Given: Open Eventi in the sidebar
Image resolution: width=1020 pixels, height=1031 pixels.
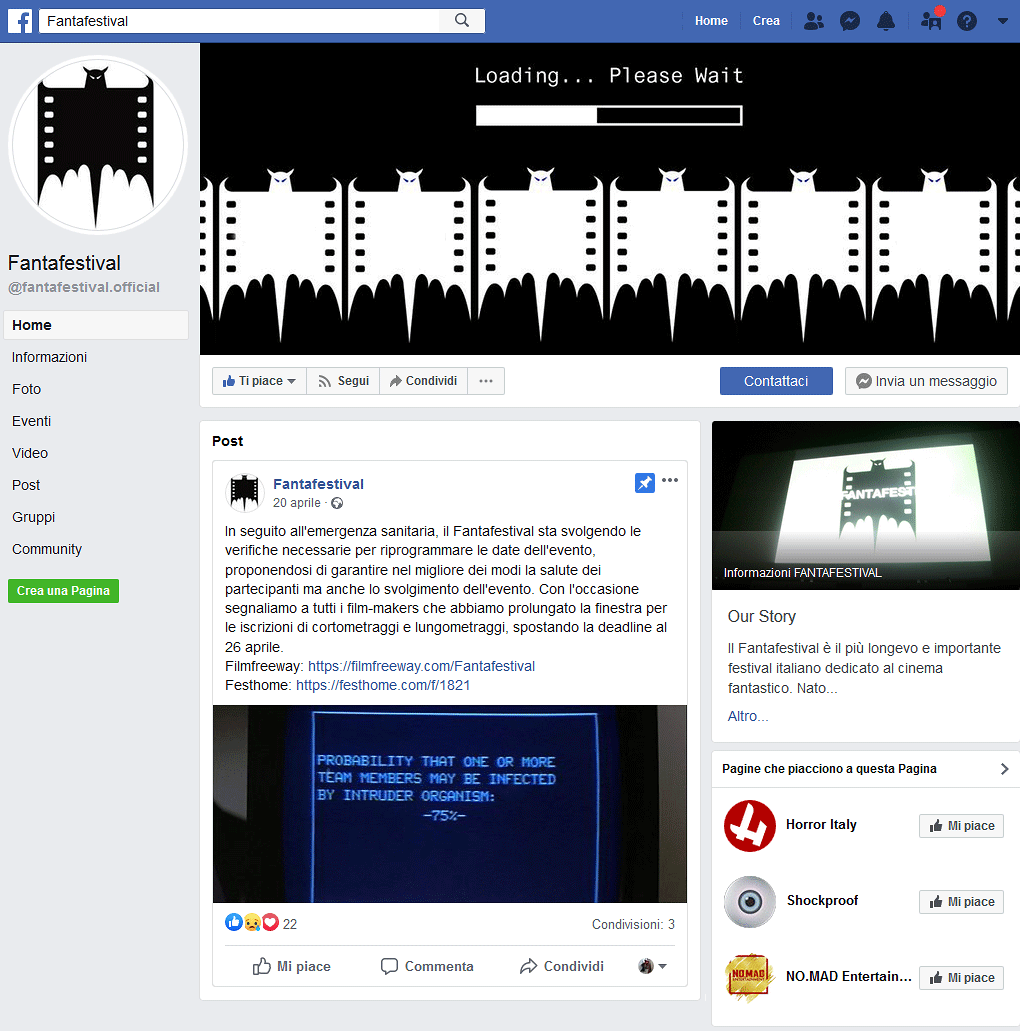Looking at the screenshot, I should pyautogui.click(x=32, y=421).
